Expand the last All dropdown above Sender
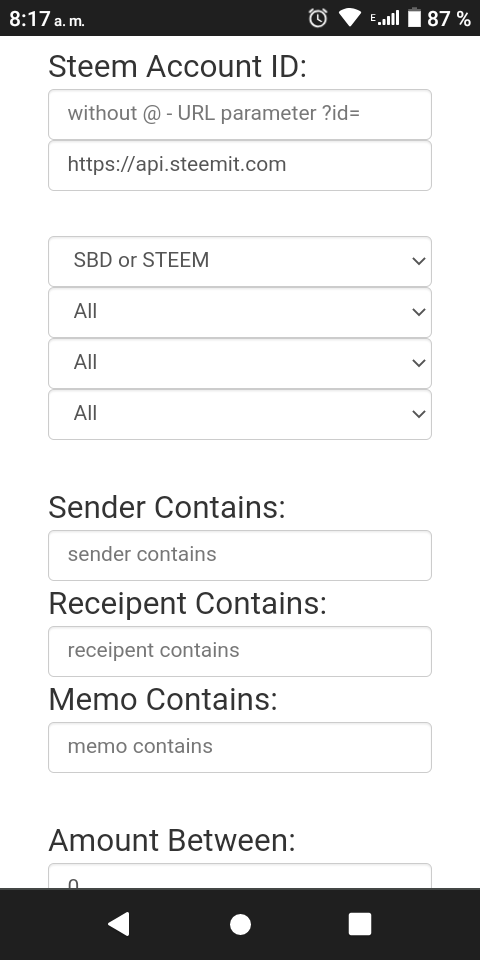The image size is (480, 960). click(x=240, y=414)
